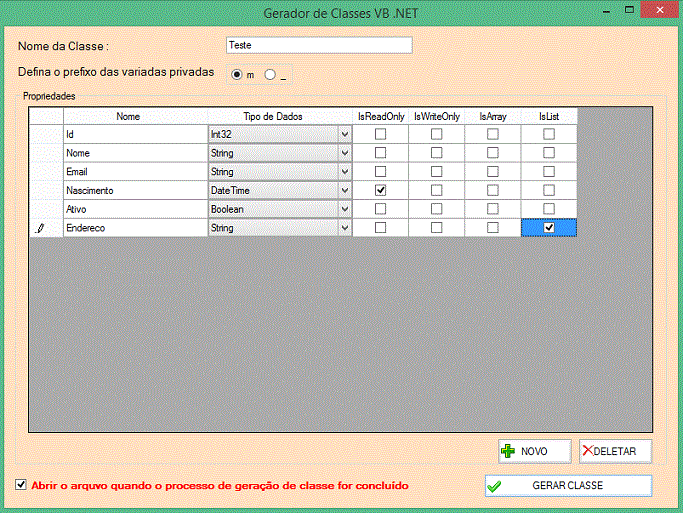
Task: Select the 'm' prefix radio button
Action: click(237, 74)
